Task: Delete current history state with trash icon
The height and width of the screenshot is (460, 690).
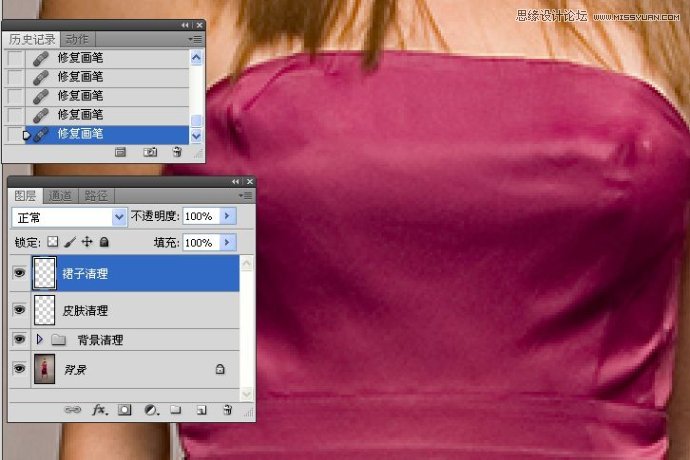Action: (x=176, y=152)
